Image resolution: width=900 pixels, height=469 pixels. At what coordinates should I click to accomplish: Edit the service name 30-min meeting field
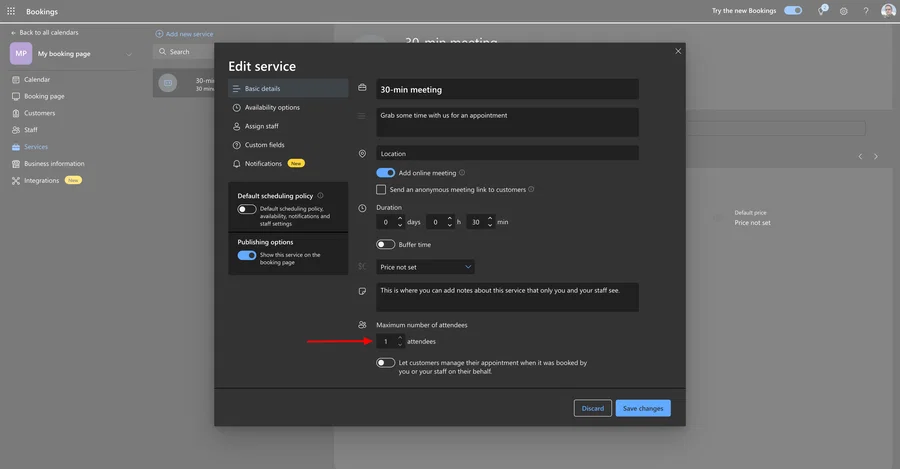coord(507,90)
